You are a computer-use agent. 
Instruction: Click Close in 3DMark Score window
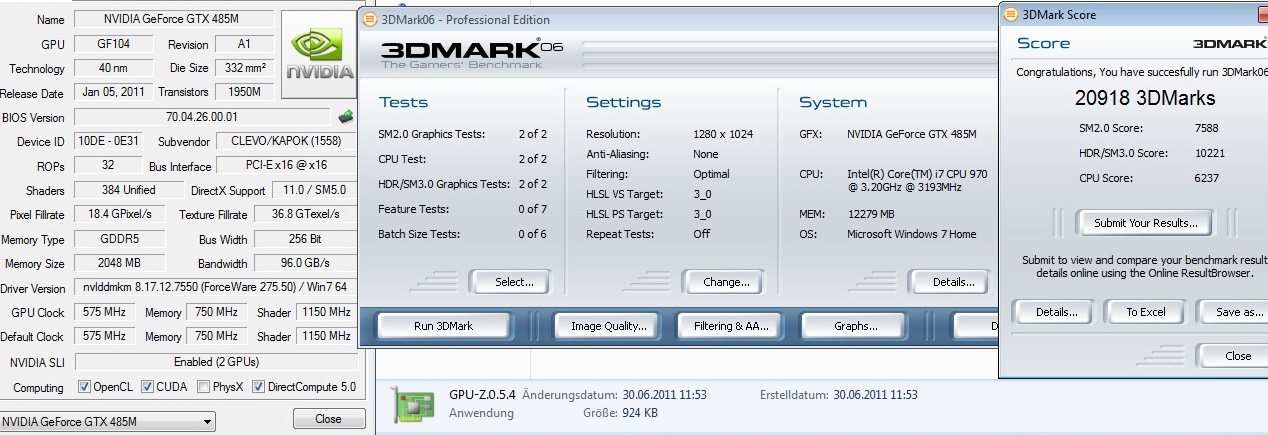(x=1232, y=356)
